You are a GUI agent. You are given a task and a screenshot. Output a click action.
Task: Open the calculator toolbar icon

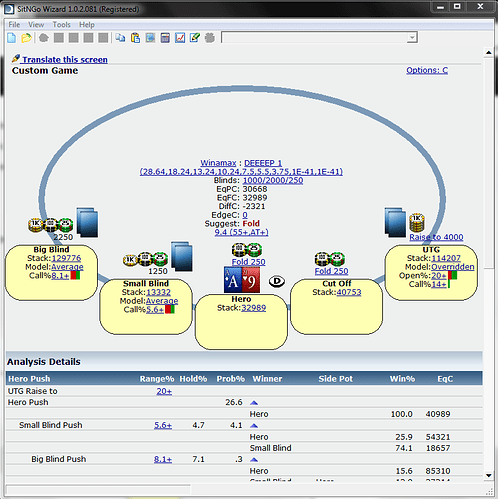tap(165, 38)
